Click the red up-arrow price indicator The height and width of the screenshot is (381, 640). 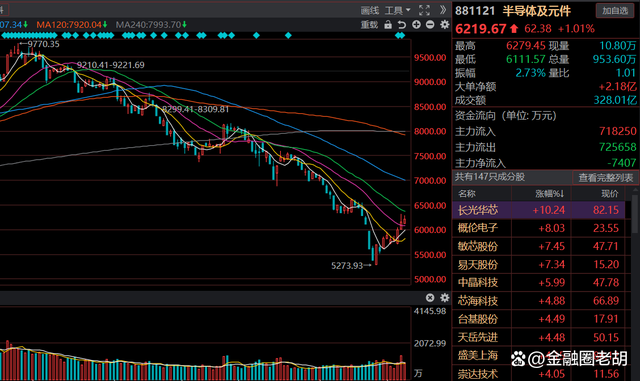tap(514, 29)
